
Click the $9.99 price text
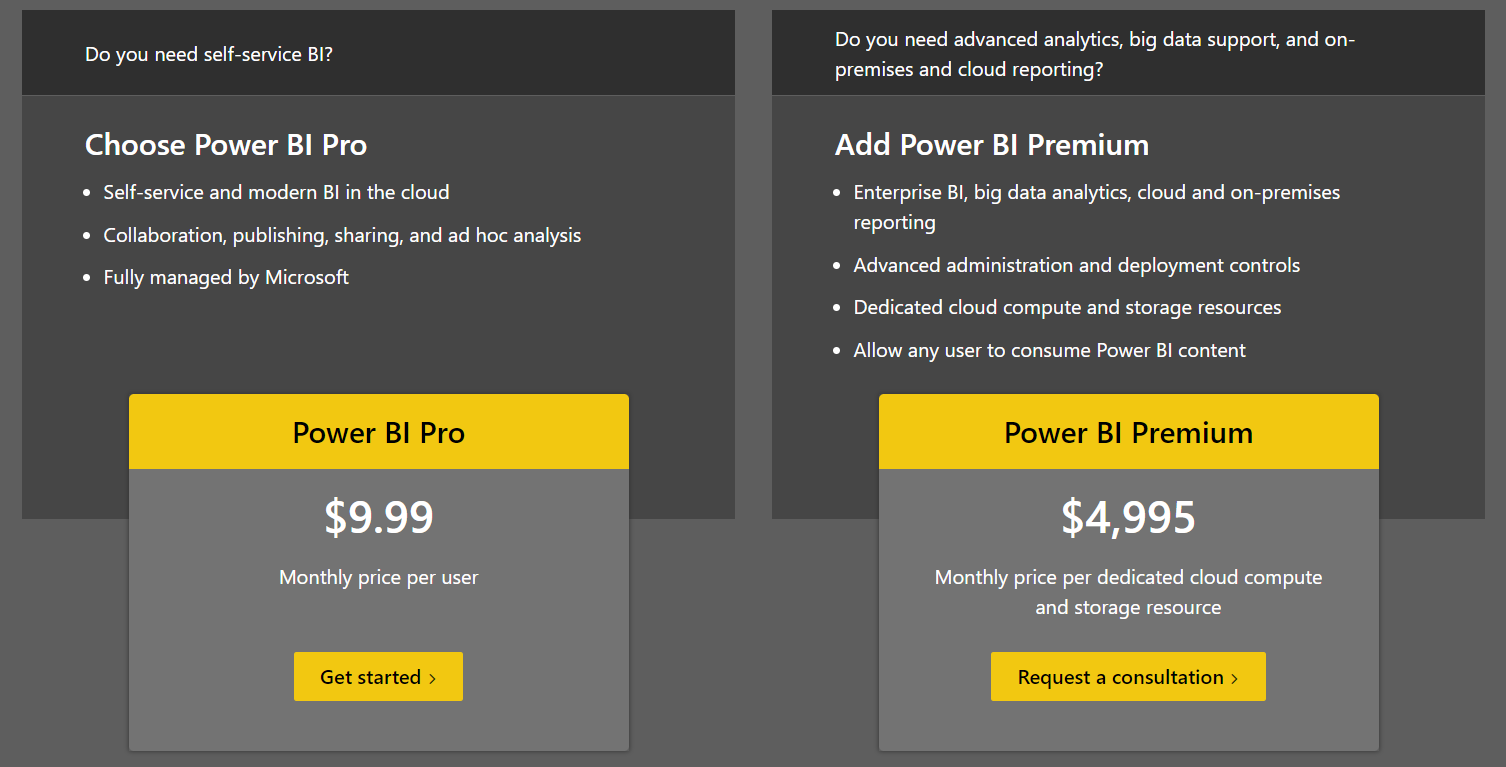[378, 517]
